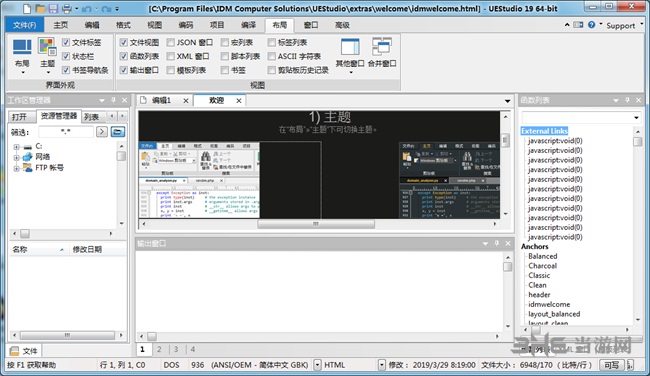Open file with the folder icon in title bar

click(x=40, y=8)
